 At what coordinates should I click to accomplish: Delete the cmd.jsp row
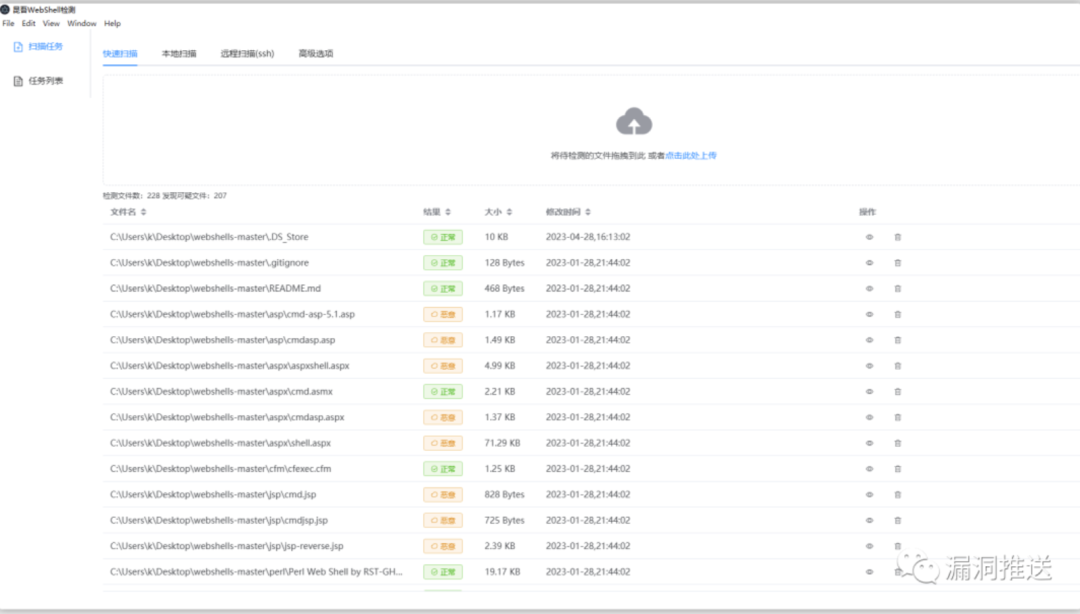click(x=897, y=495)
